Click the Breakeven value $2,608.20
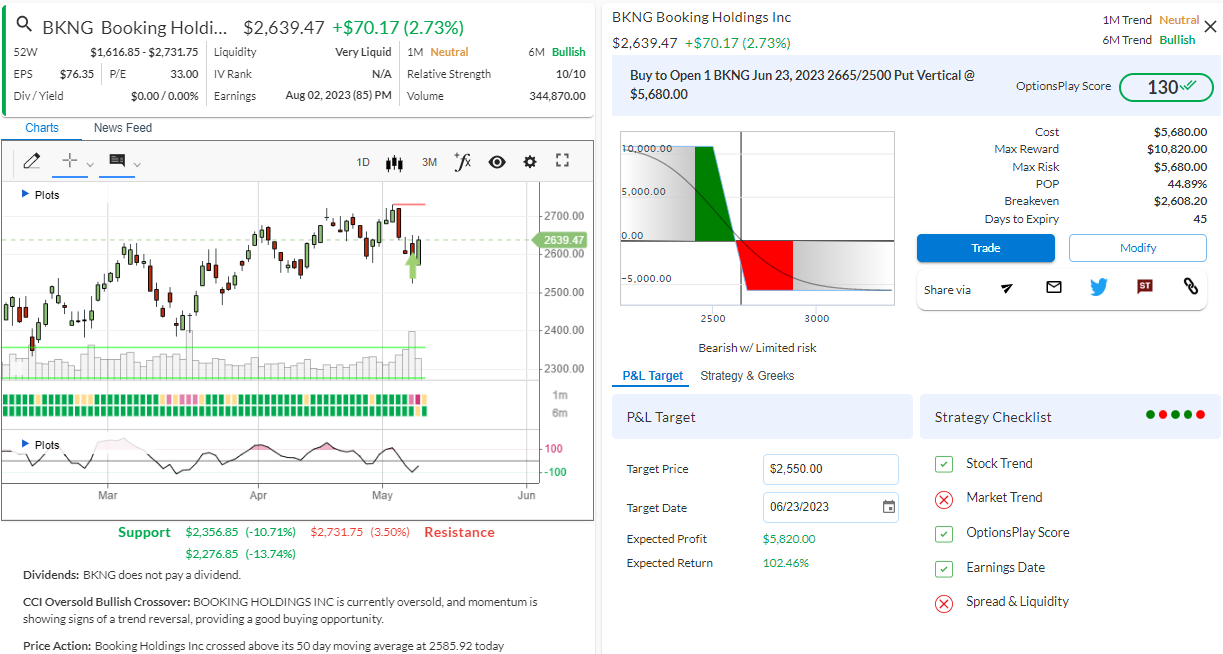The height and width of the screenshot is (654, 1223). tap(1180, 201)
